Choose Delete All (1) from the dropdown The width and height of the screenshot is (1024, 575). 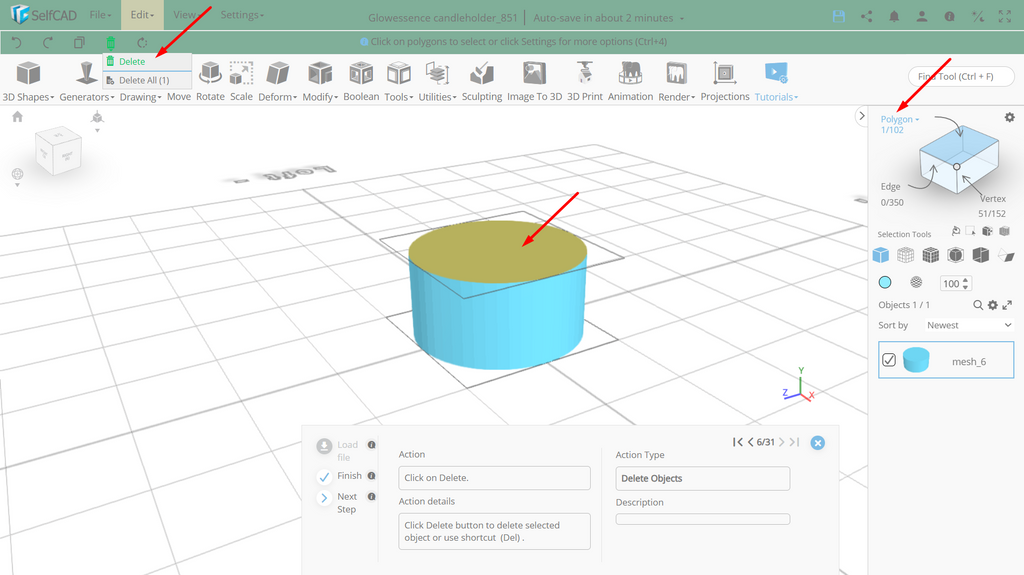pyautogui.click(x=147, y=80)
